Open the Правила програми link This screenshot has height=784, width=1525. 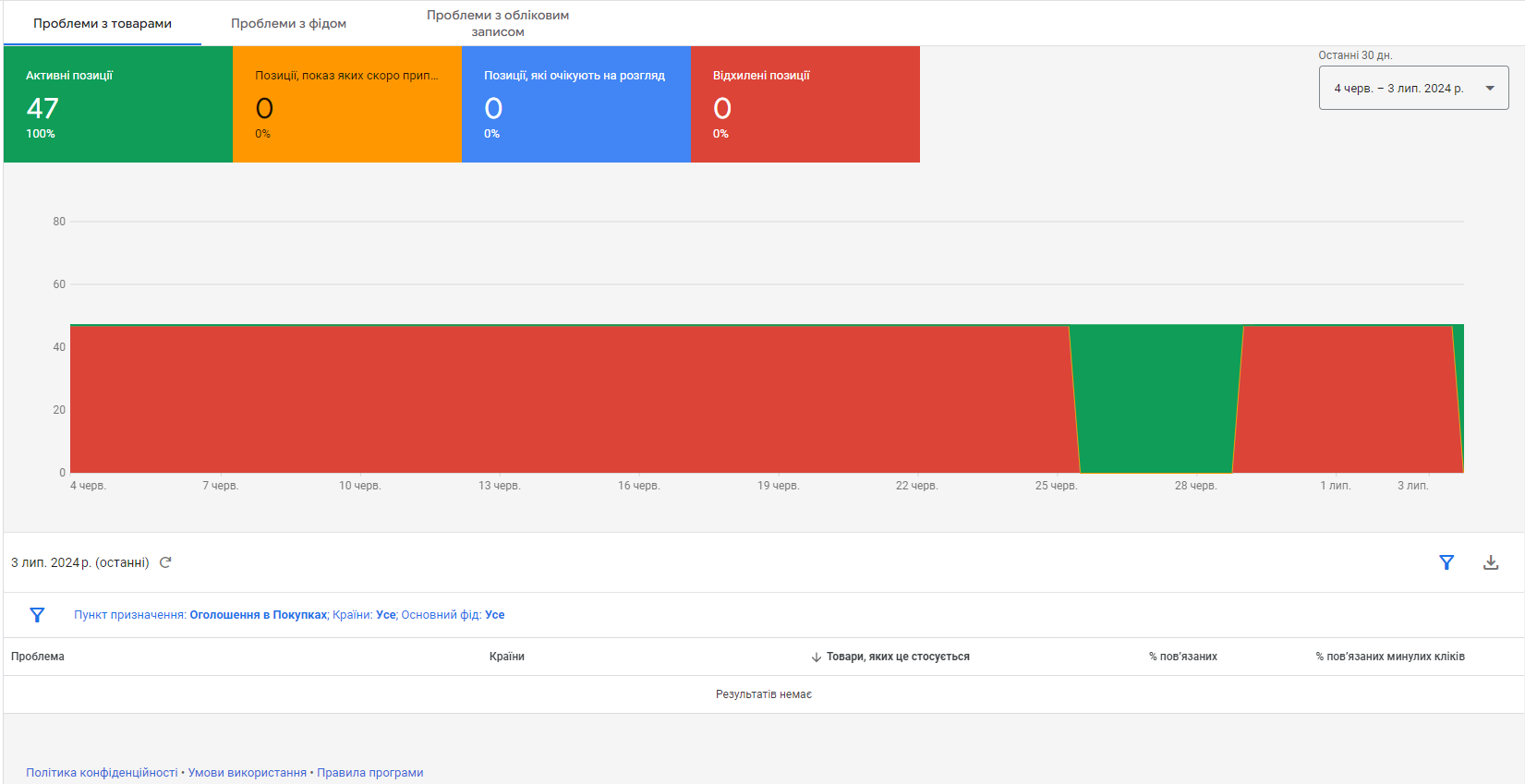[369, 773]
